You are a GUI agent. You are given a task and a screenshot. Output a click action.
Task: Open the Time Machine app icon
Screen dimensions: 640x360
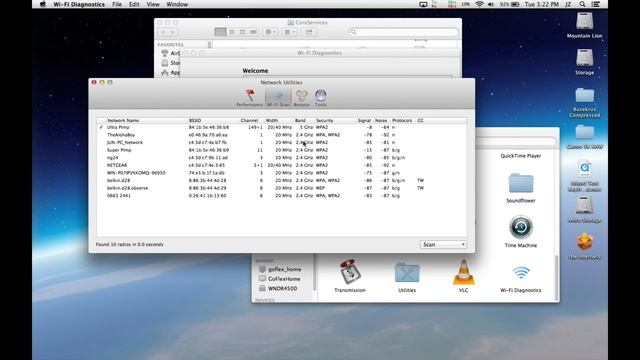tap(521, 227)
